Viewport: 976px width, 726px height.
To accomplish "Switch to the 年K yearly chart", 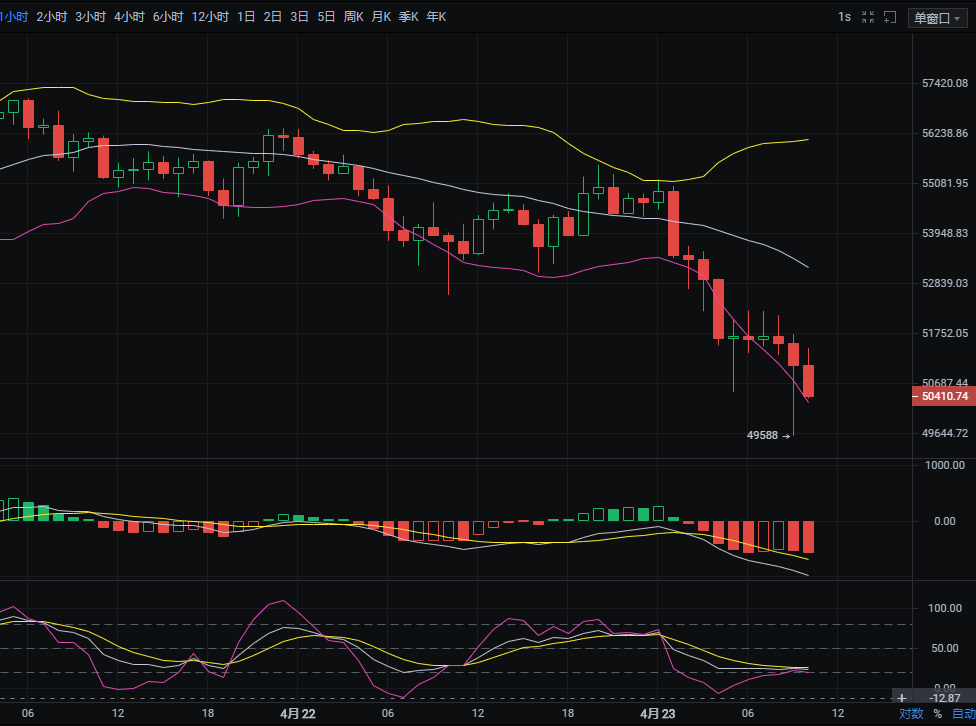I will coord(436,17).
